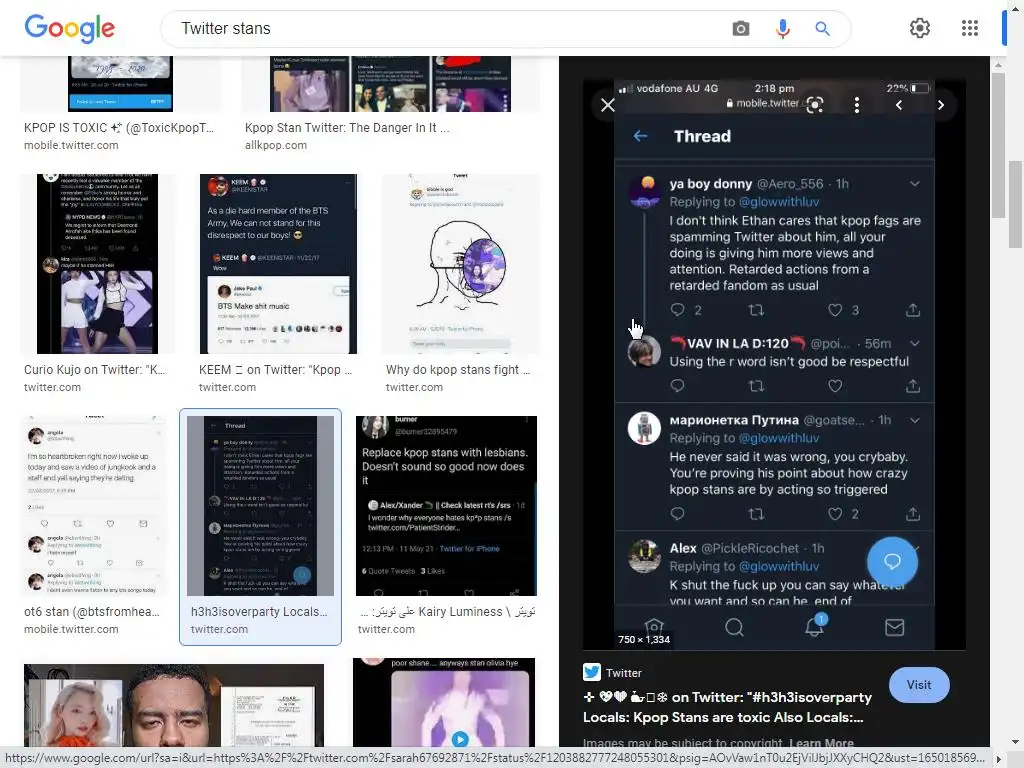Screen dimensions: 1024x768
Task: Click Twitter search icon in bottom bar
Action: [x=735, y=627]
